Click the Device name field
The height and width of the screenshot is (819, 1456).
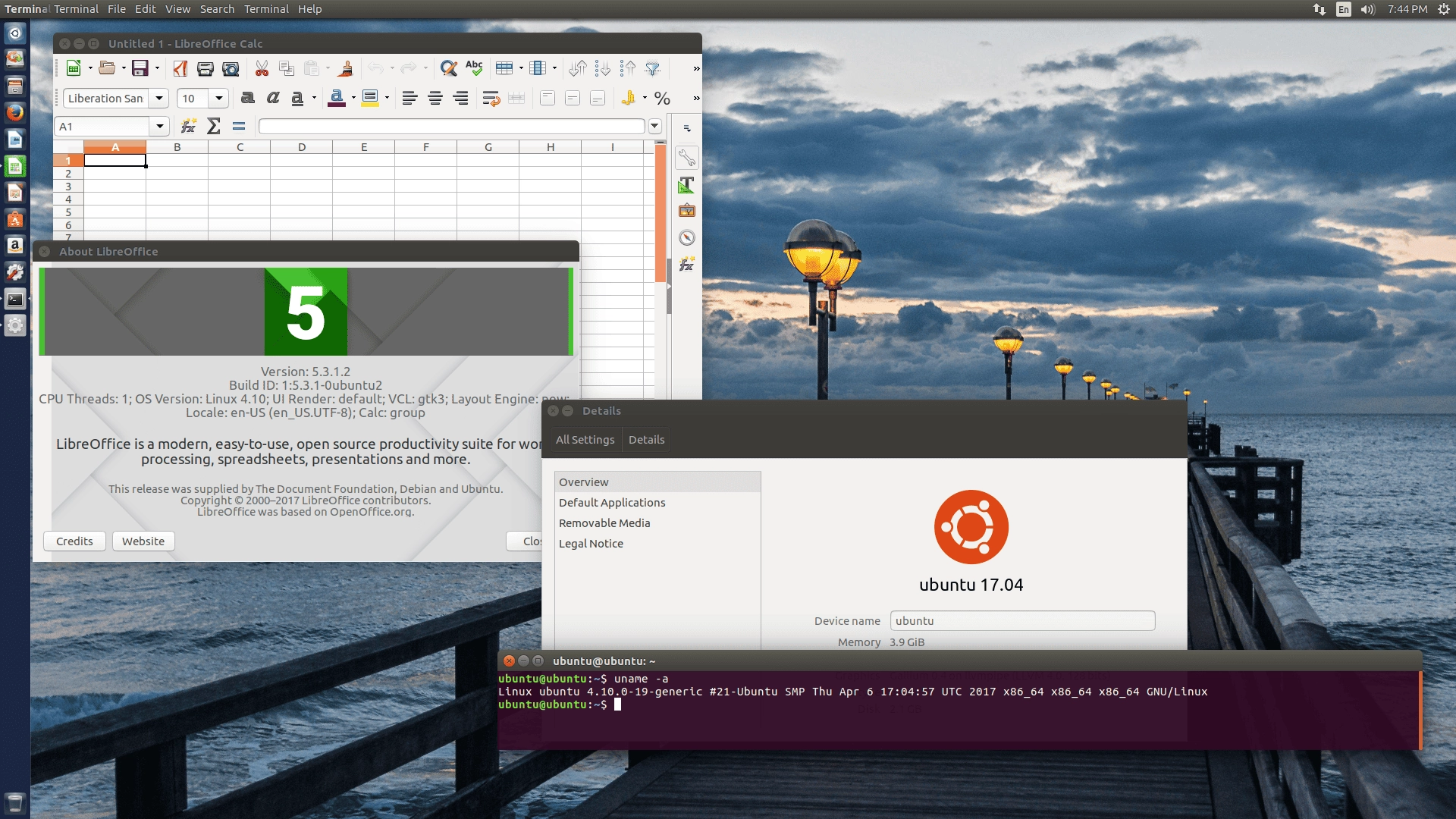pyautogui.click(x=1022, y=620)
